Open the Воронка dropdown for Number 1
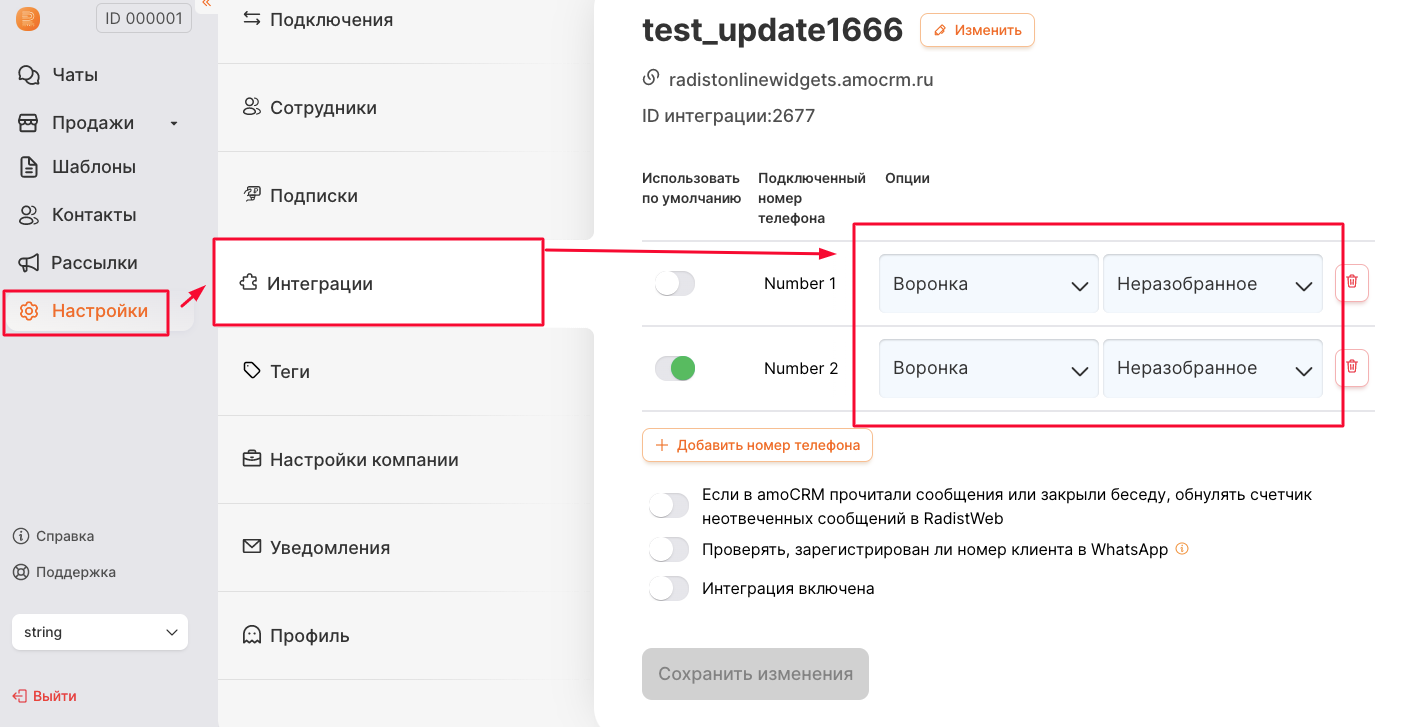The height and width of the screenshot is (727, 1422). [x=988, y=285]
